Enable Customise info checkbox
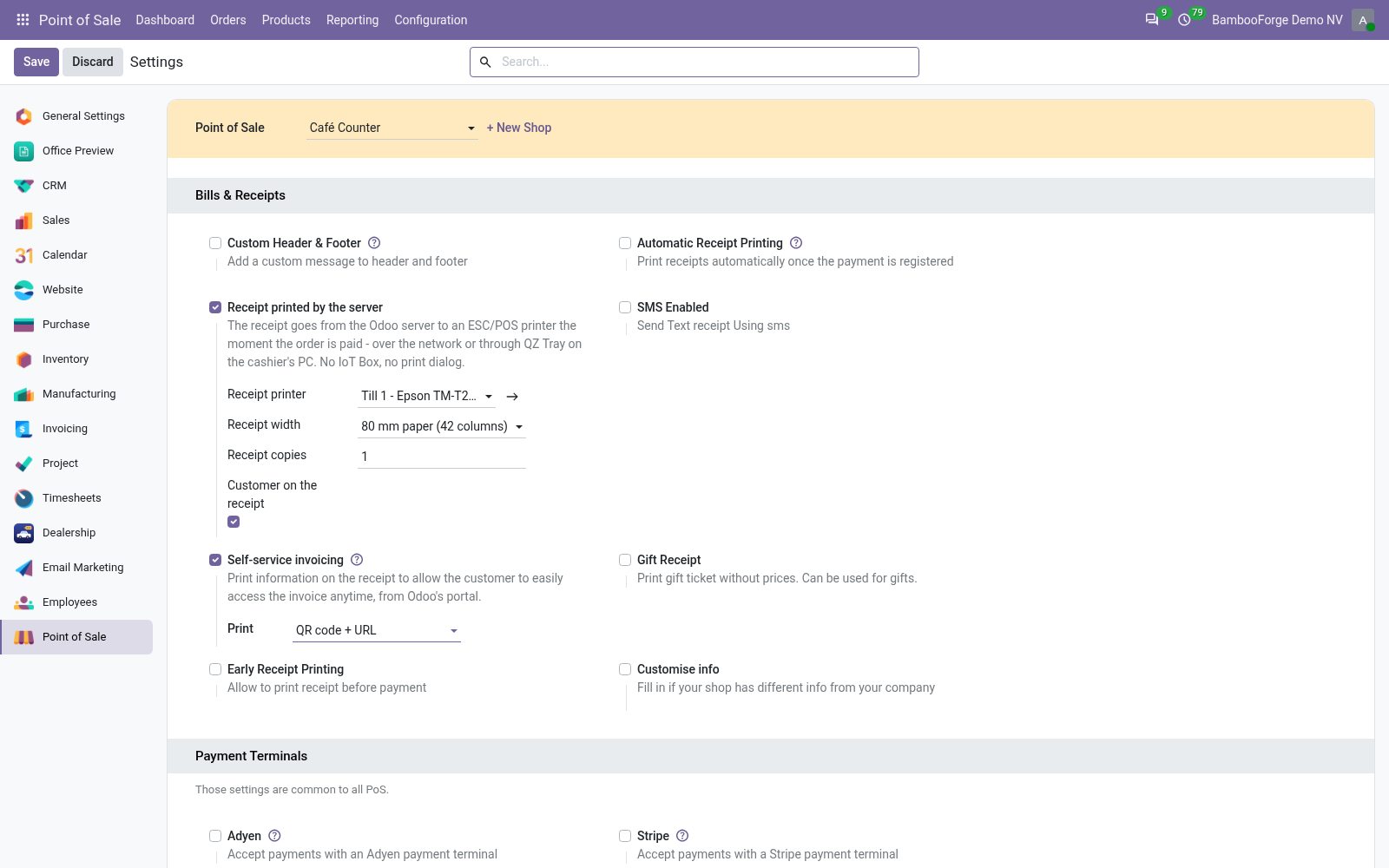This screenshot has height=868, width=1389. (625, 669)
